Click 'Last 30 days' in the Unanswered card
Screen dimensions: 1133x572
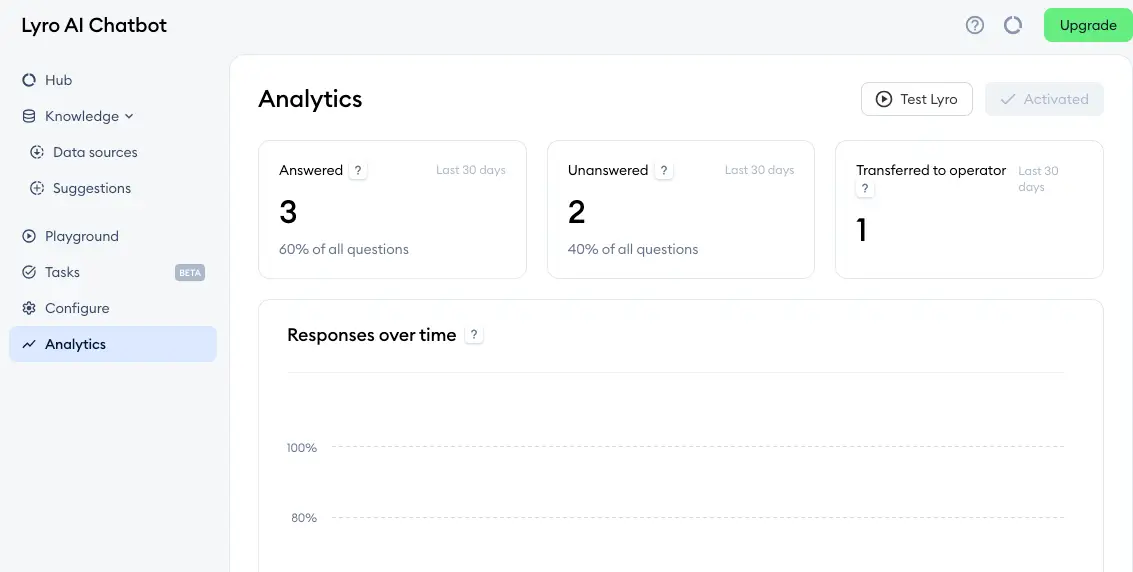point(759,170)
